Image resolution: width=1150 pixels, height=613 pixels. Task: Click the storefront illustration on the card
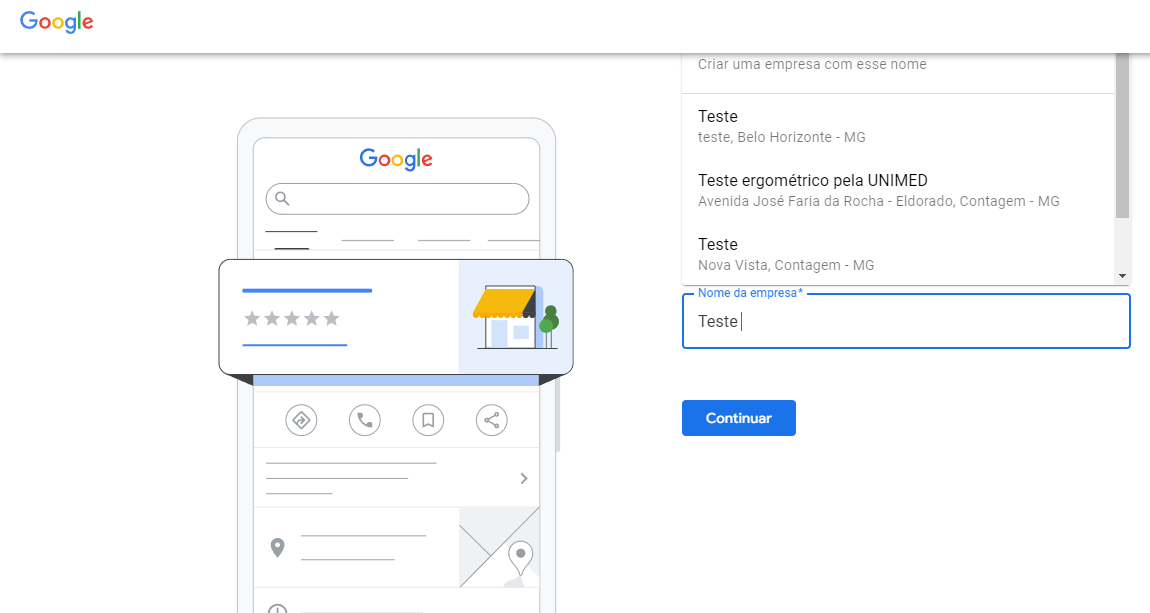click(516, 317)
